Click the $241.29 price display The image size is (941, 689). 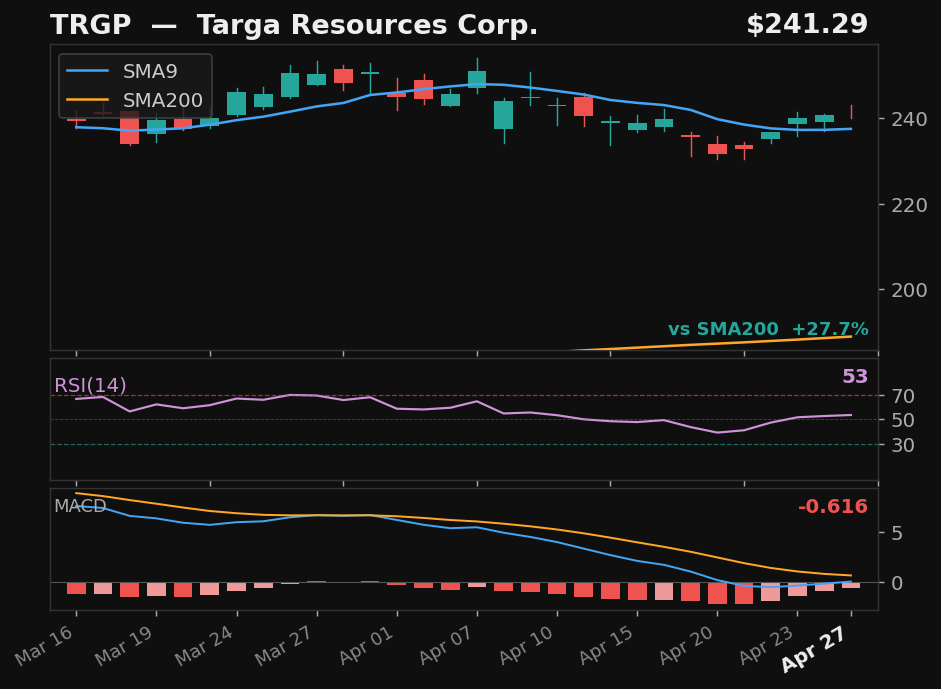807,23
